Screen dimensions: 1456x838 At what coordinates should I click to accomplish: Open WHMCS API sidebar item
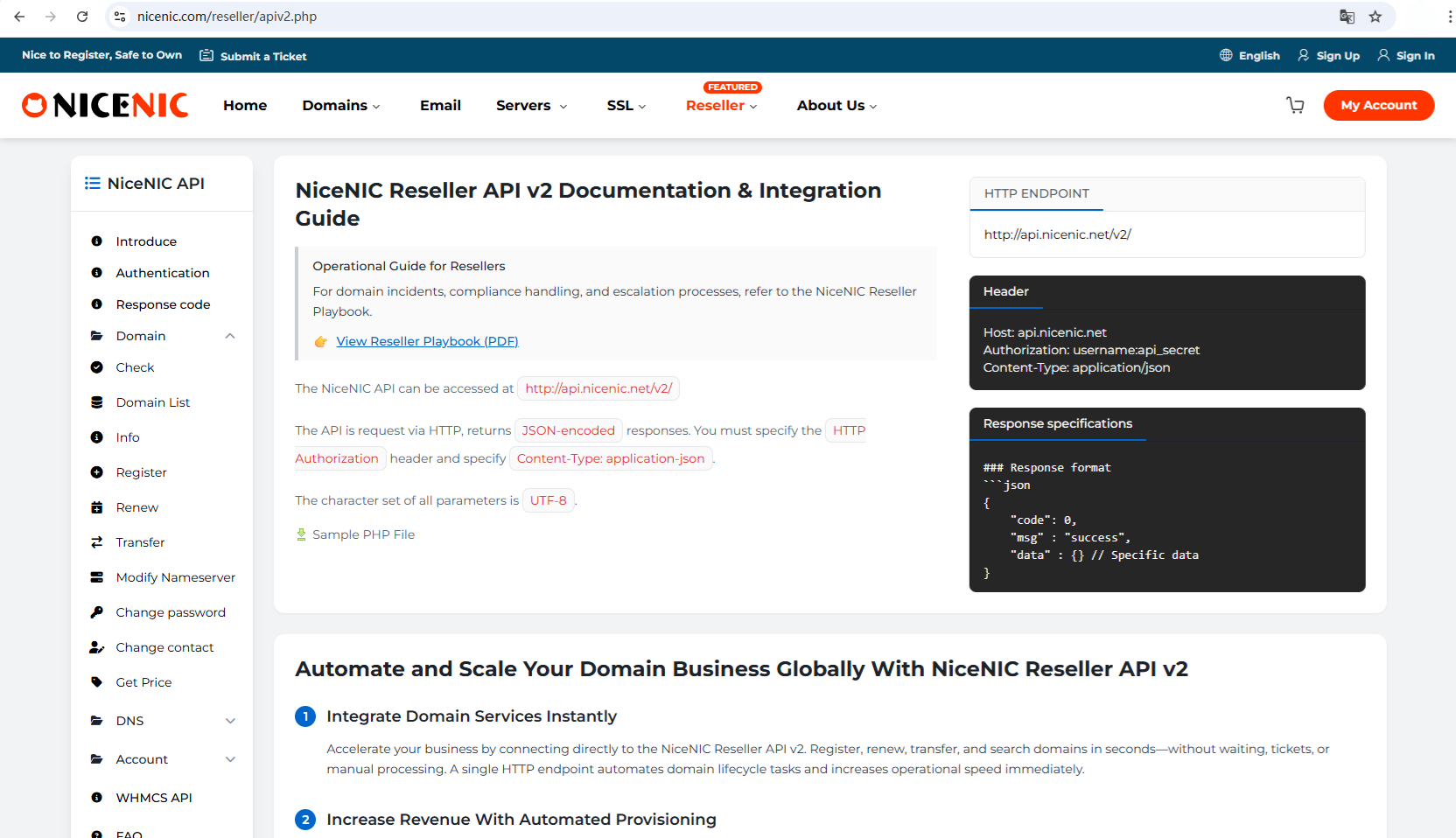pos(154,798)
